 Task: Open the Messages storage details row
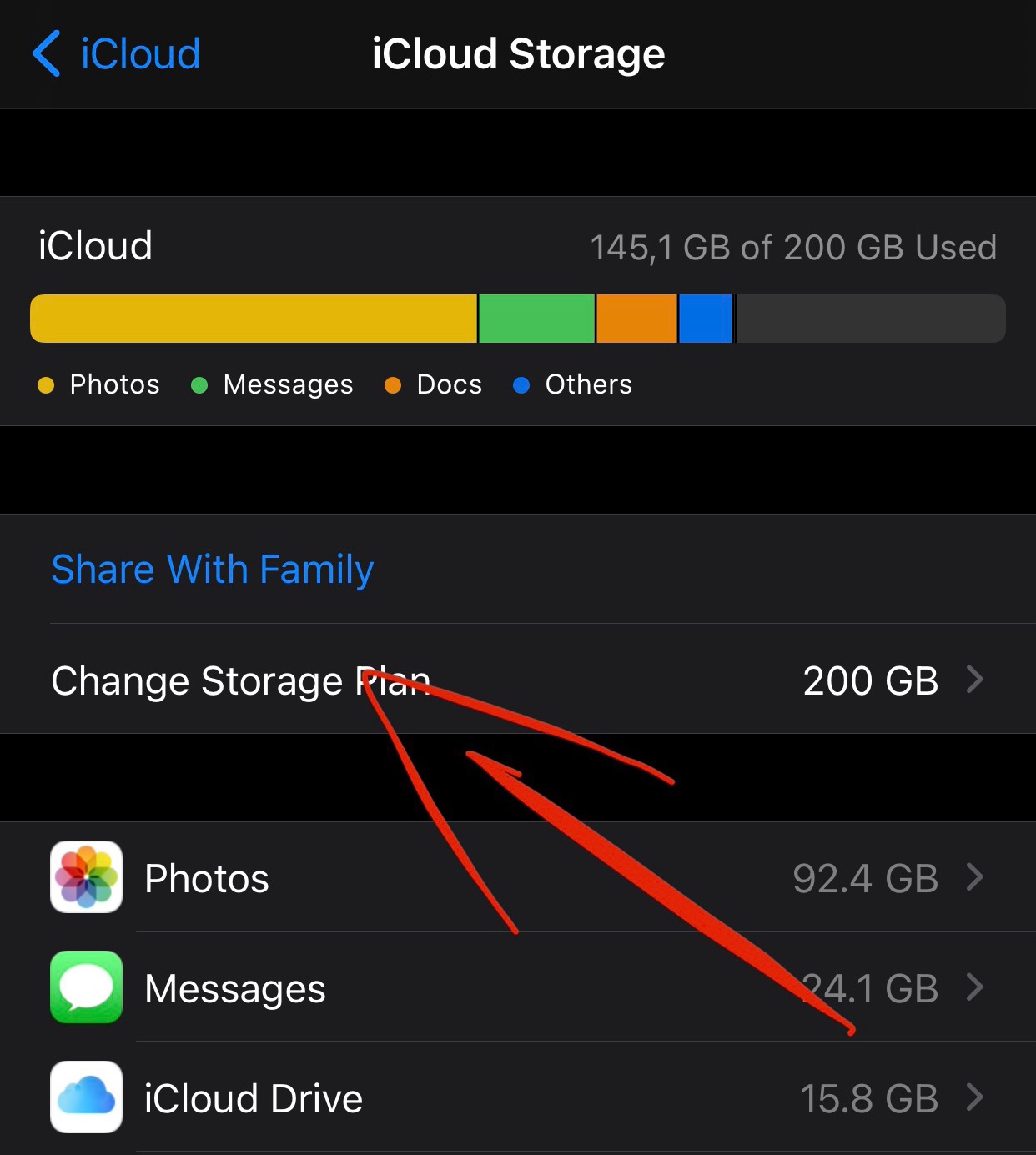[x=518, y=987]
